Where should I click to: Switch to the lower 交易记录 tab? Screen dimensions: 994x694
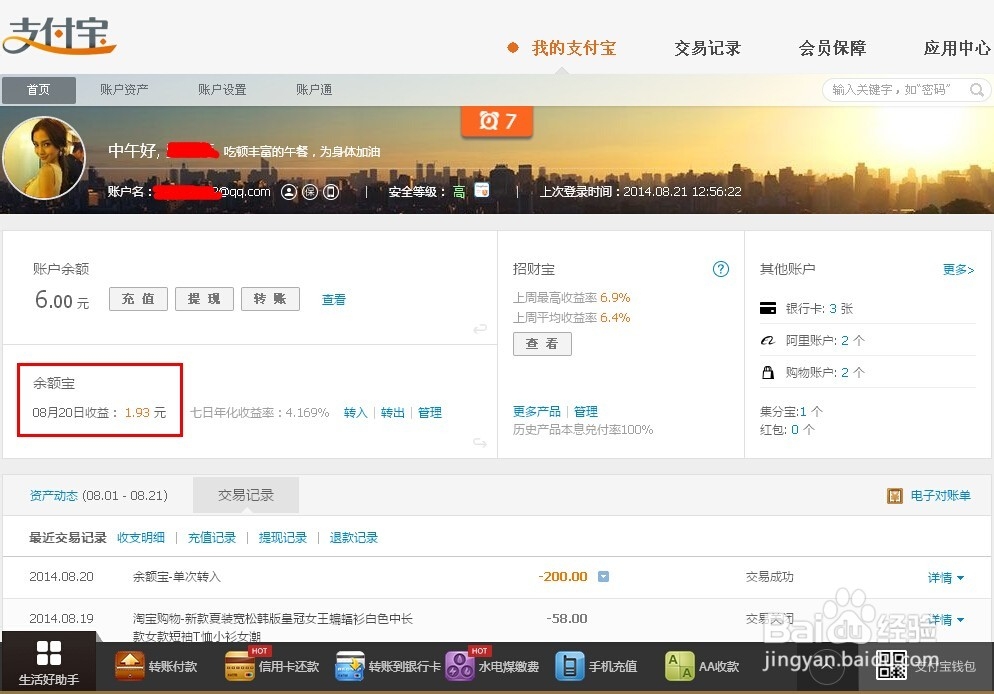coord(246,495)
